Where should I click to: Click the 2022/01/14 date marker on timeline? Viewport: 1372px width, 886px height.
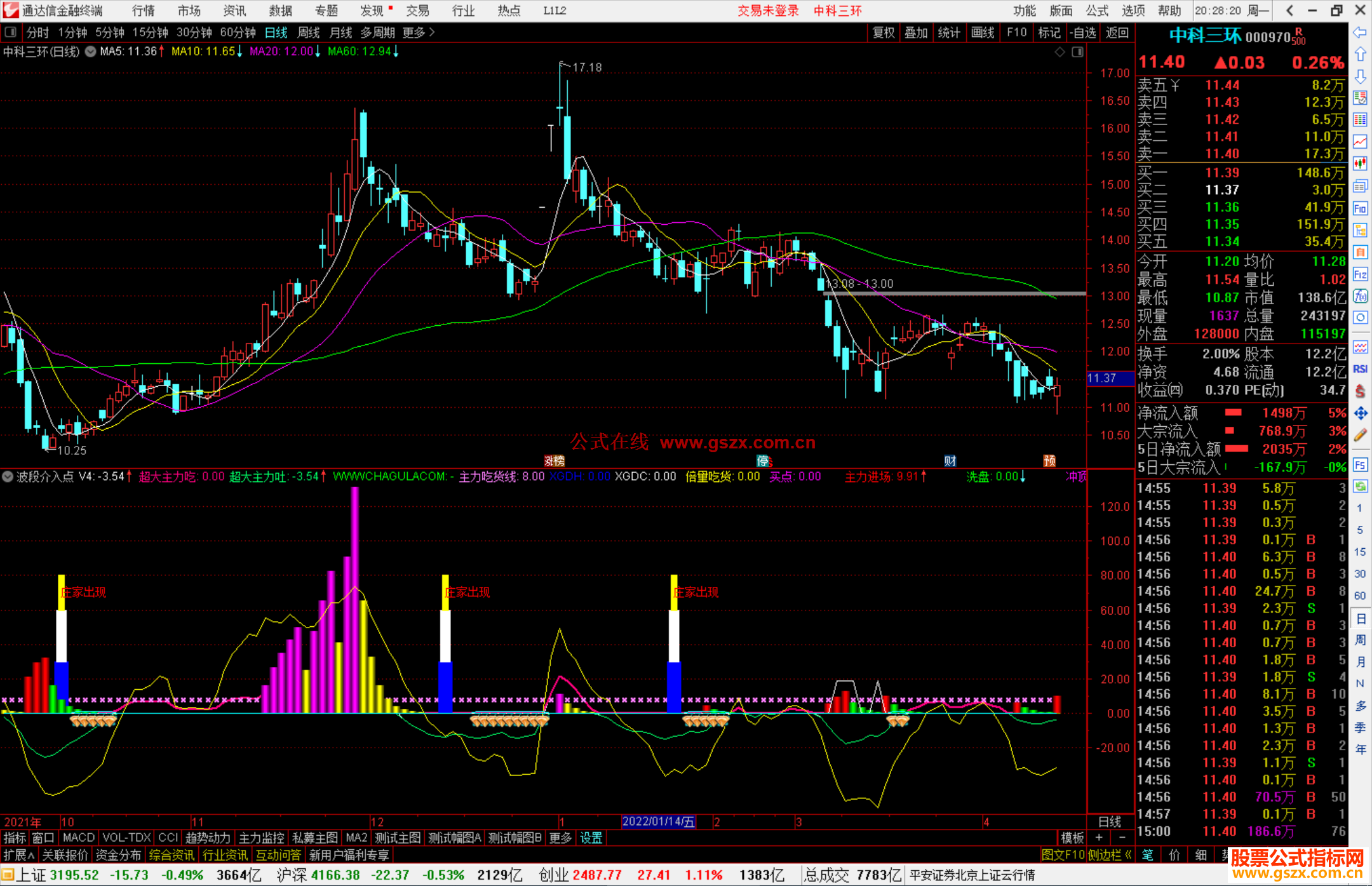658,821
